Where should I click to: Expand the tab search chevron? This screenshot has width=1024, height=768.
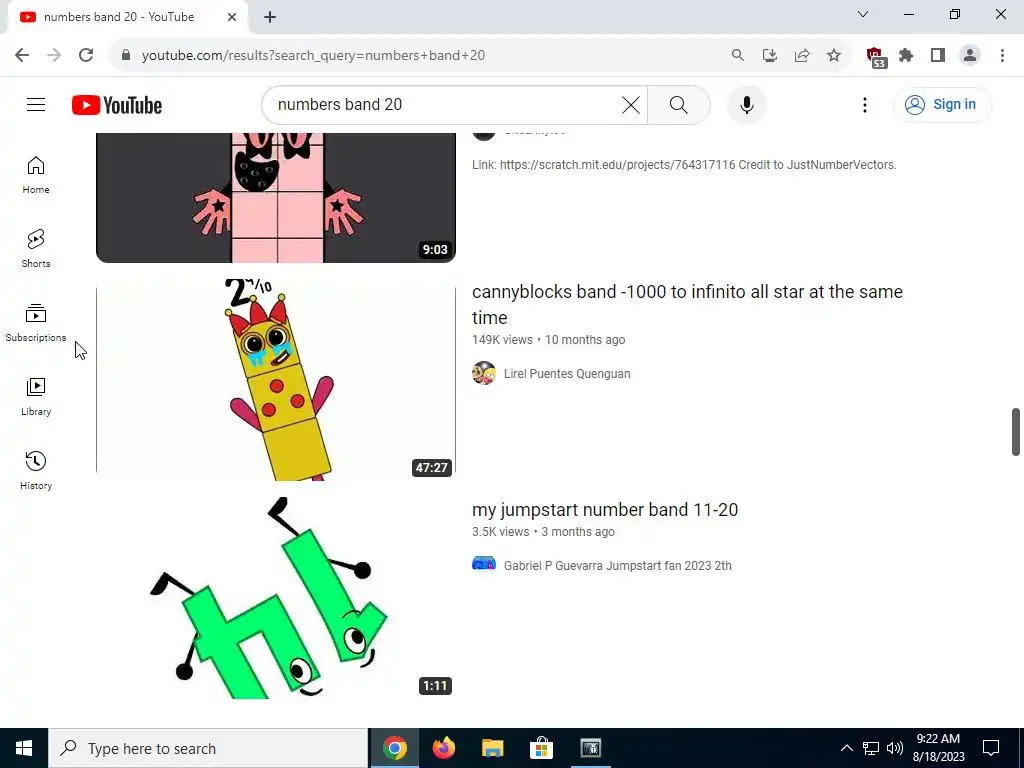click(863, 14)
